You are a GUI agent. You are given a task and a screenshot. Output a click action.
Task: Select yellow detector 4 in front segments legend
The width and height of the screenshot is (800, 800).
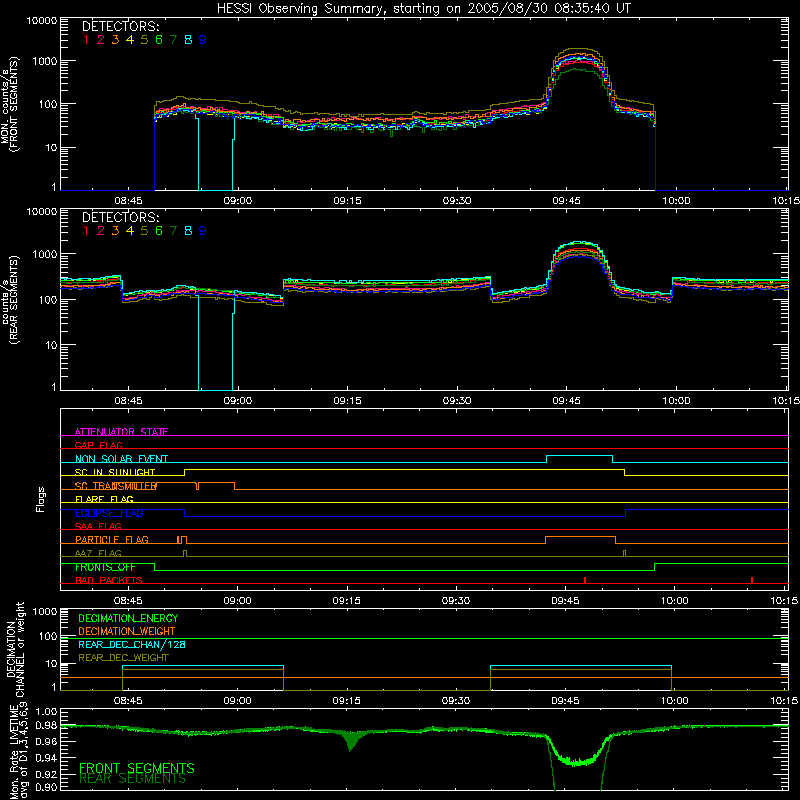130,40
